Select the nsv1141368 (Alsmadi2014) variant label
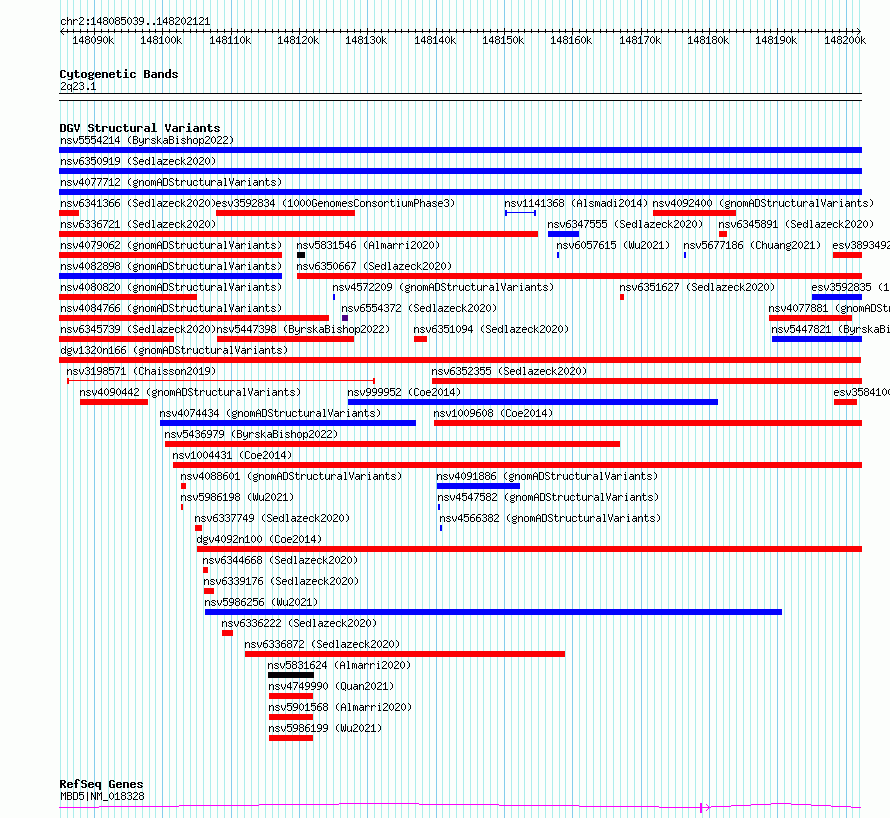890x818 pixels. [576, 203]
